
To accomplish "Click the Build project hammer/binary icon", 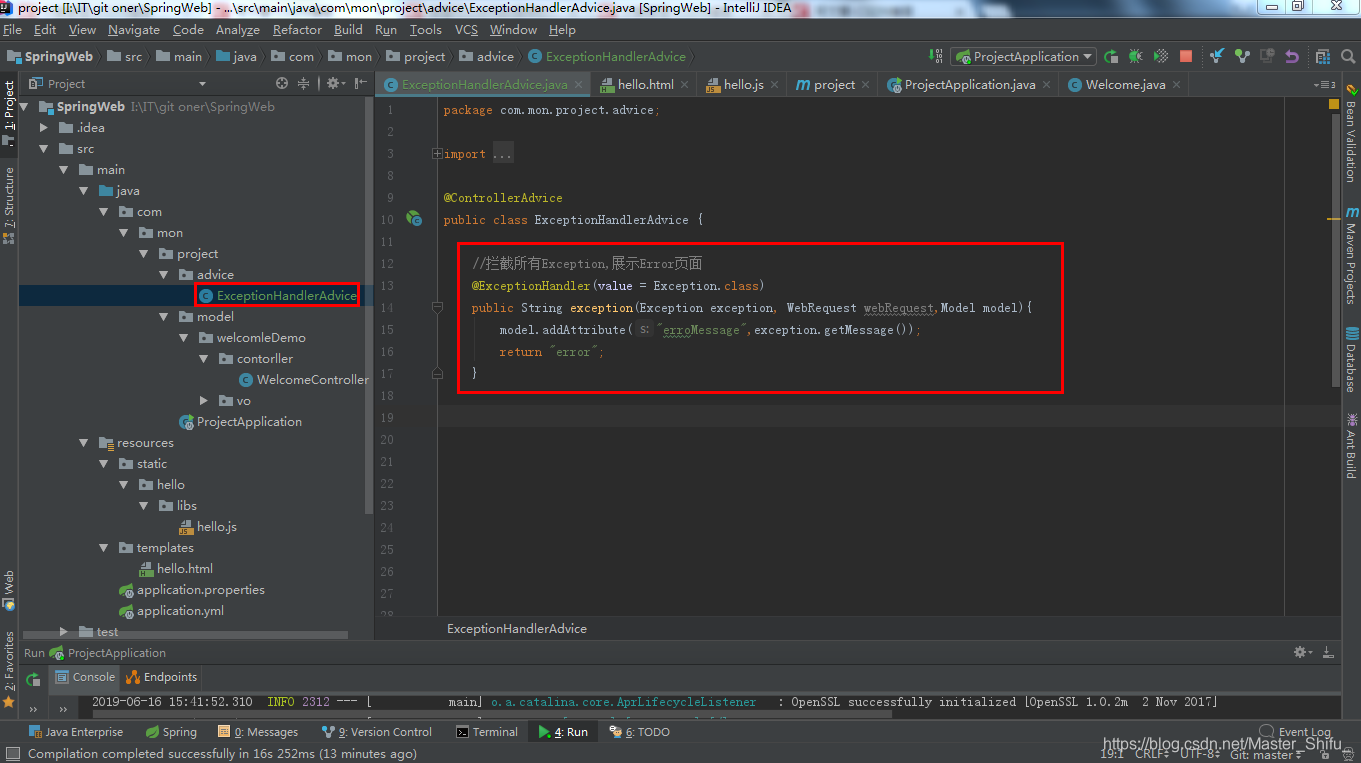I will 935,56.
